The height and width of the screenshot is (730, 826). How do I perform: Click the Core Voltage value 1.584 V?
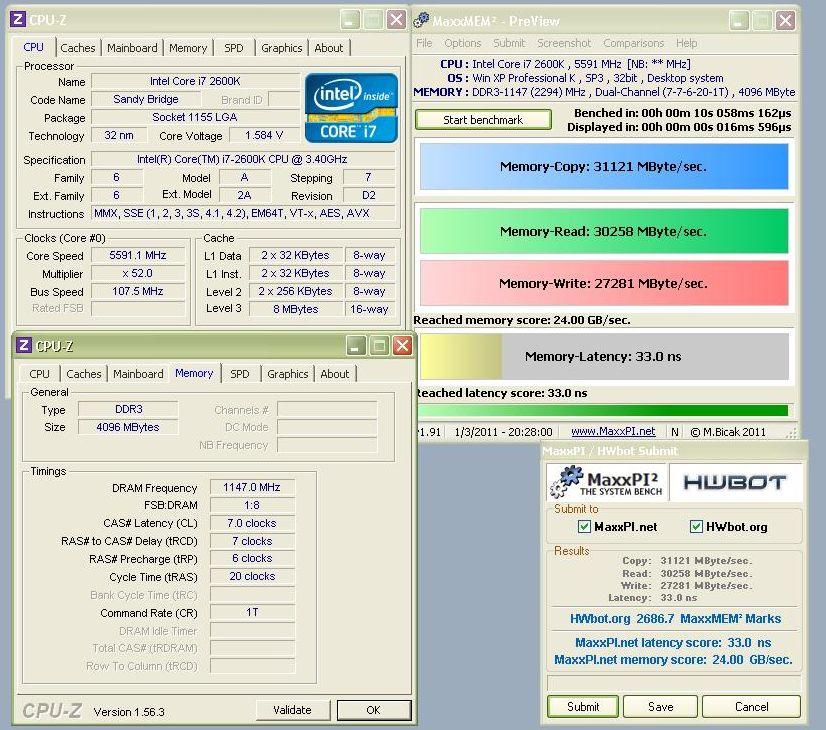[264, 135]
